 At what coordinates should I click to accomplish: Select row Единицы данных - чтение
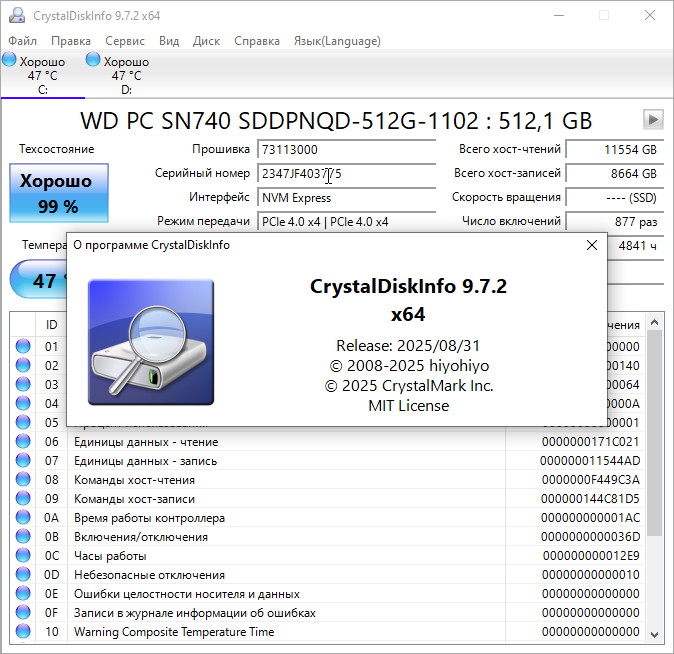328,442
